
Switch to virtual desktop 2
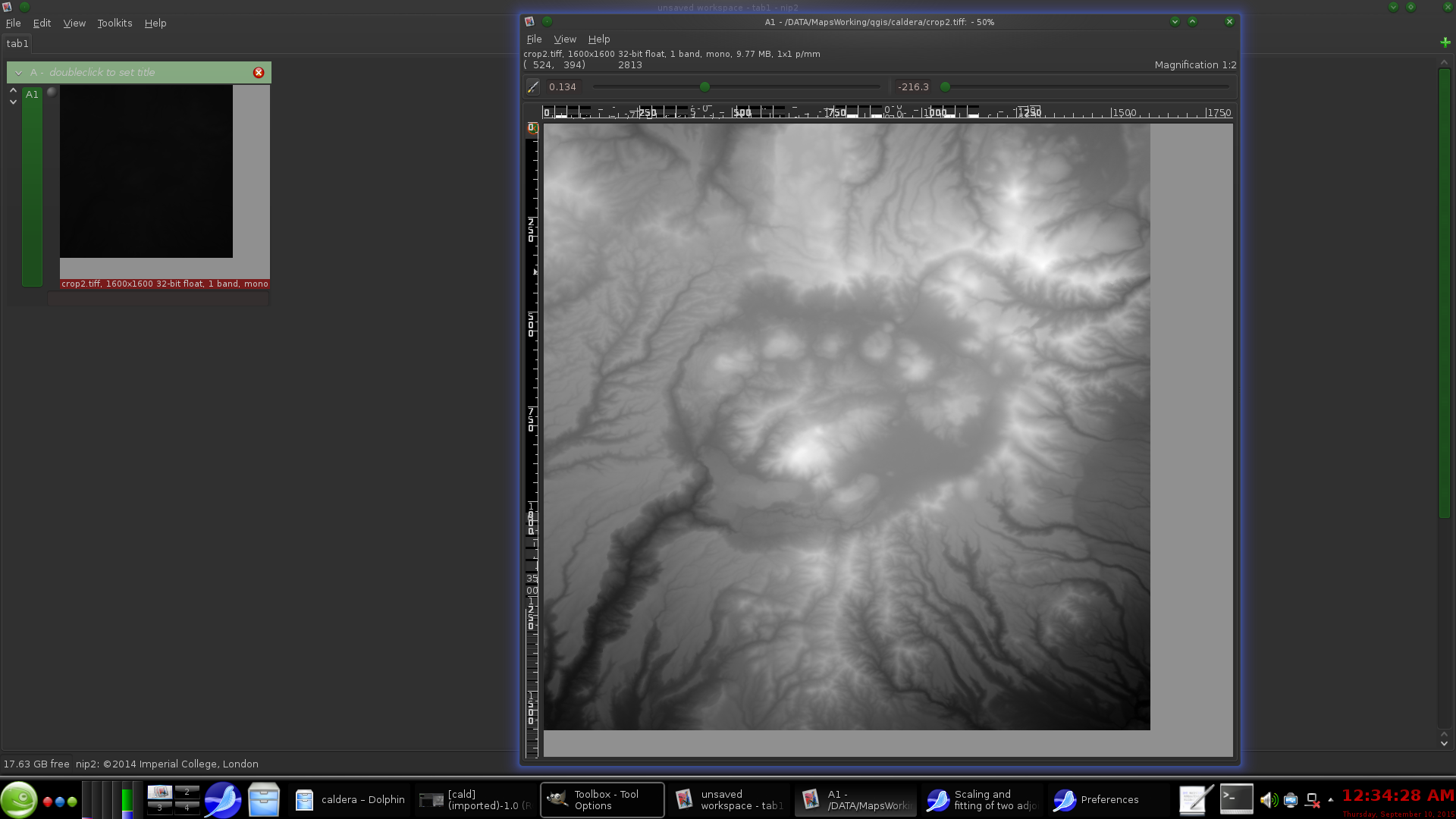pyautogui.click(x=187, y=791)
